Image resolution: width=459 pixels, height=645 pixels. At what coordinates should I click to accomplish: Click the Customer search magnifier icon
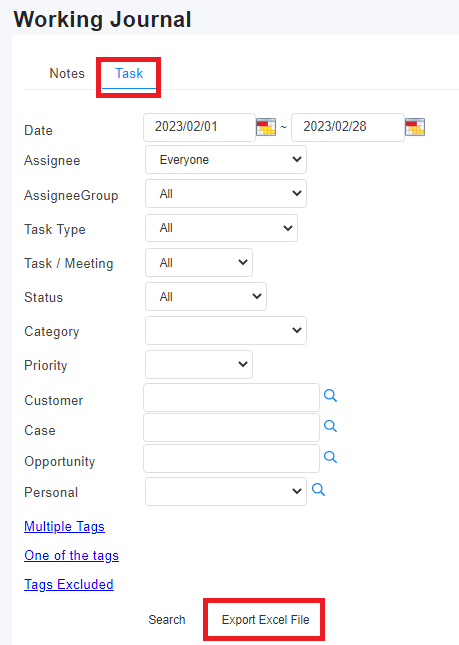[x=330, y=396]
